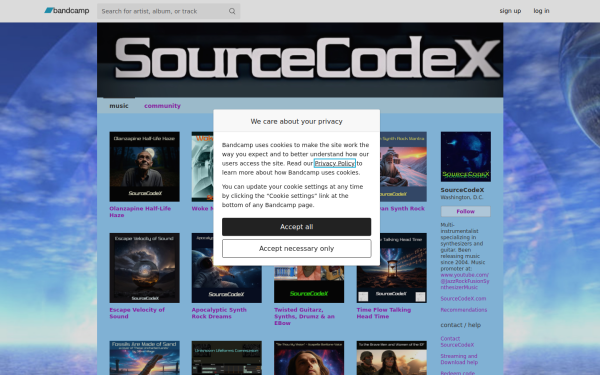Open the YouTube JazzRockFusionSynthesizerMusic link
The width and height of the screenshot is (600, 375).
point(465,281)
